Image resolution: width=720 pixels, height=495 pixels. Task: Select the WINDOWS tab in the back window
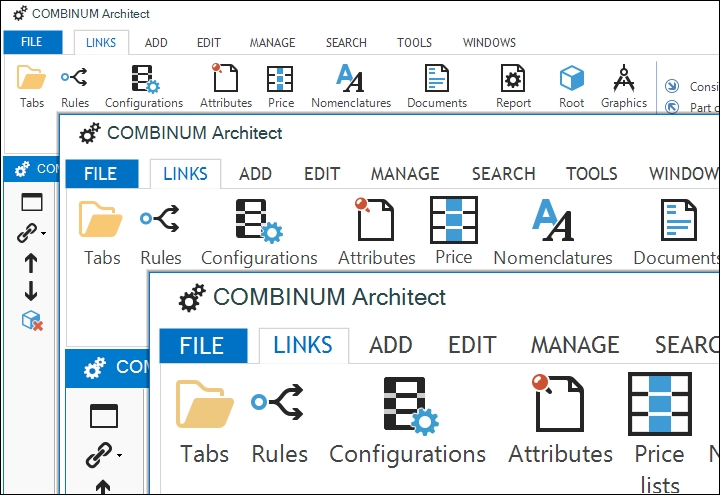(x=489, y=43)
